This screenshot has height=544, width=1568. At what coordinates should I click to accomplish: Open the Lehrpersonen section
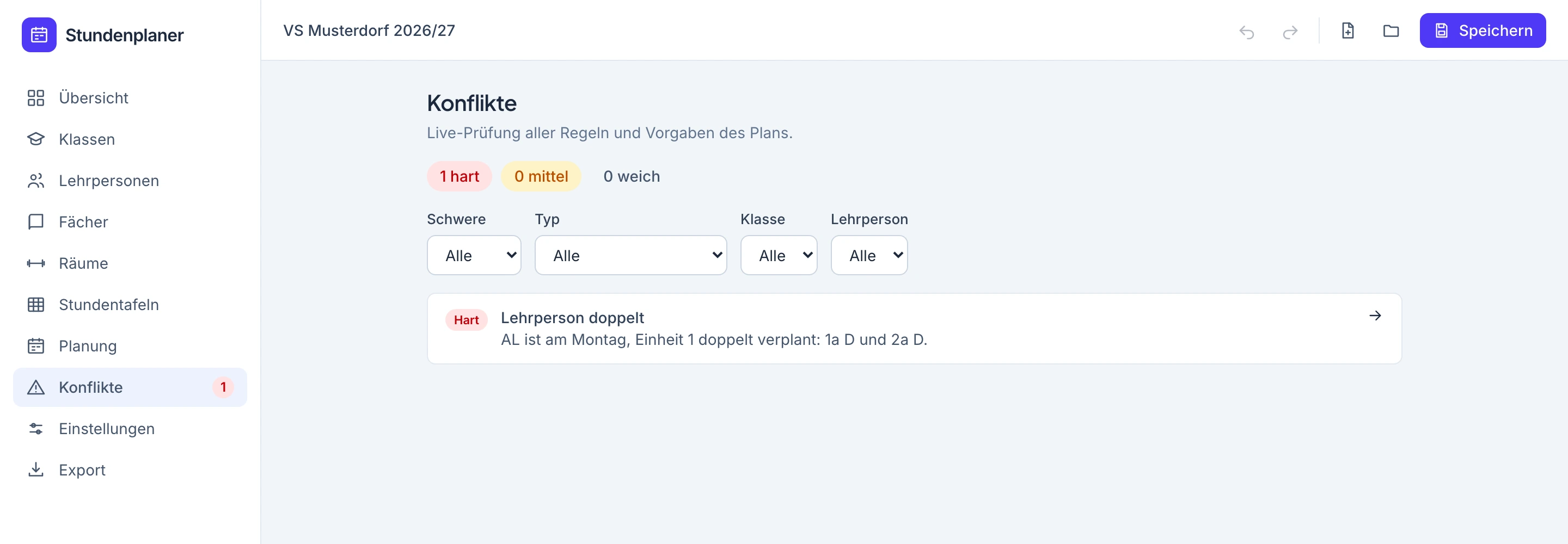(130, 181)
